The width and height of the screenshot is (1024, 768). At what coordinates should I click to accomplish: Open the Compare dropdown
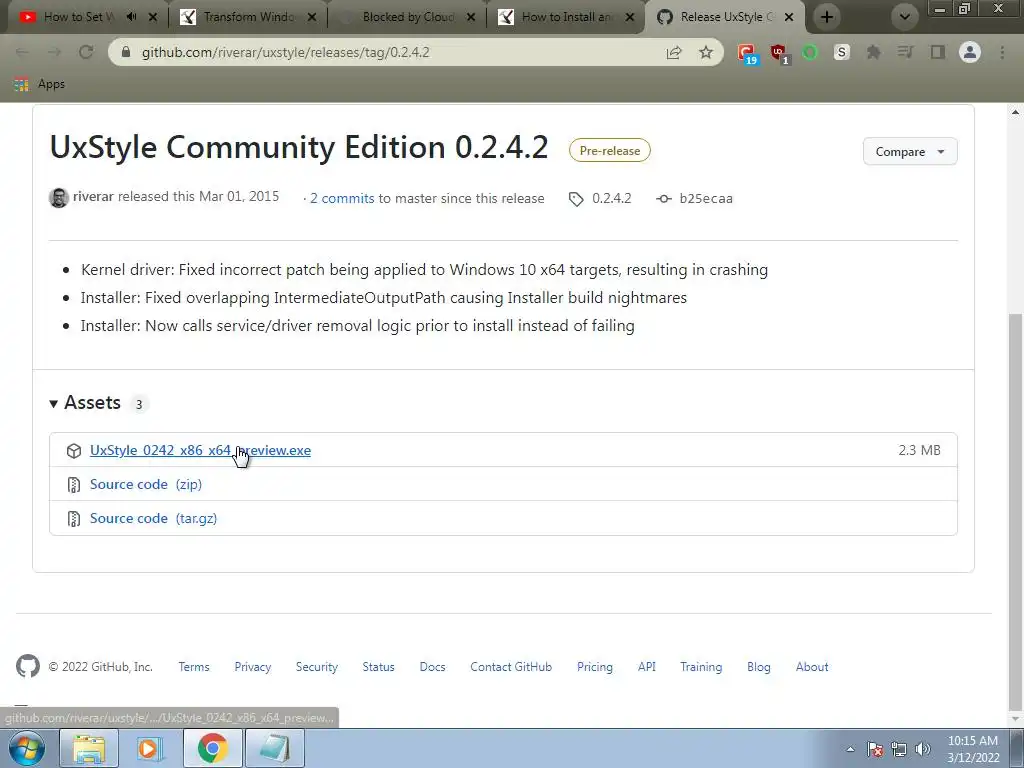(910, 152)
